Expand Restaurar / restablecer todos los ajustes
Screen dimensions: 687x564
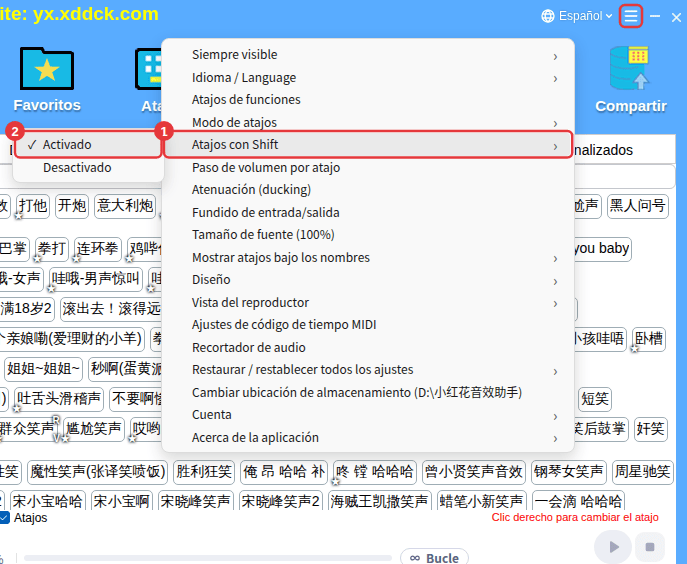click(x=368, y=370)
